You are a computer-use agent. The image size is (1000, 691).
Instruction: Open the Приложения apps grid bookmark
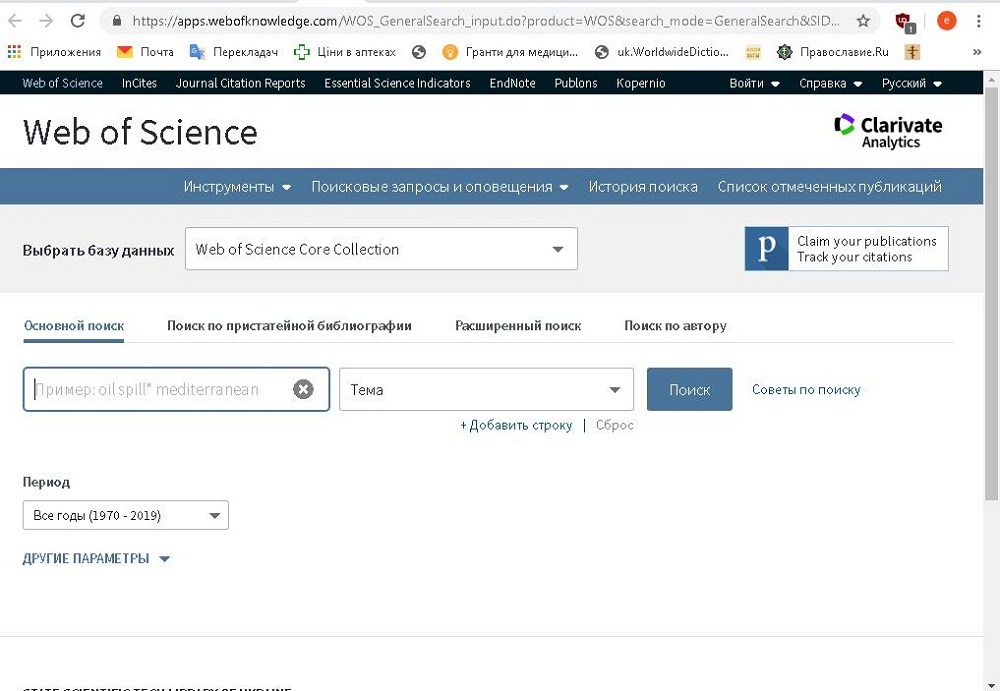click(x=54, y=52)
